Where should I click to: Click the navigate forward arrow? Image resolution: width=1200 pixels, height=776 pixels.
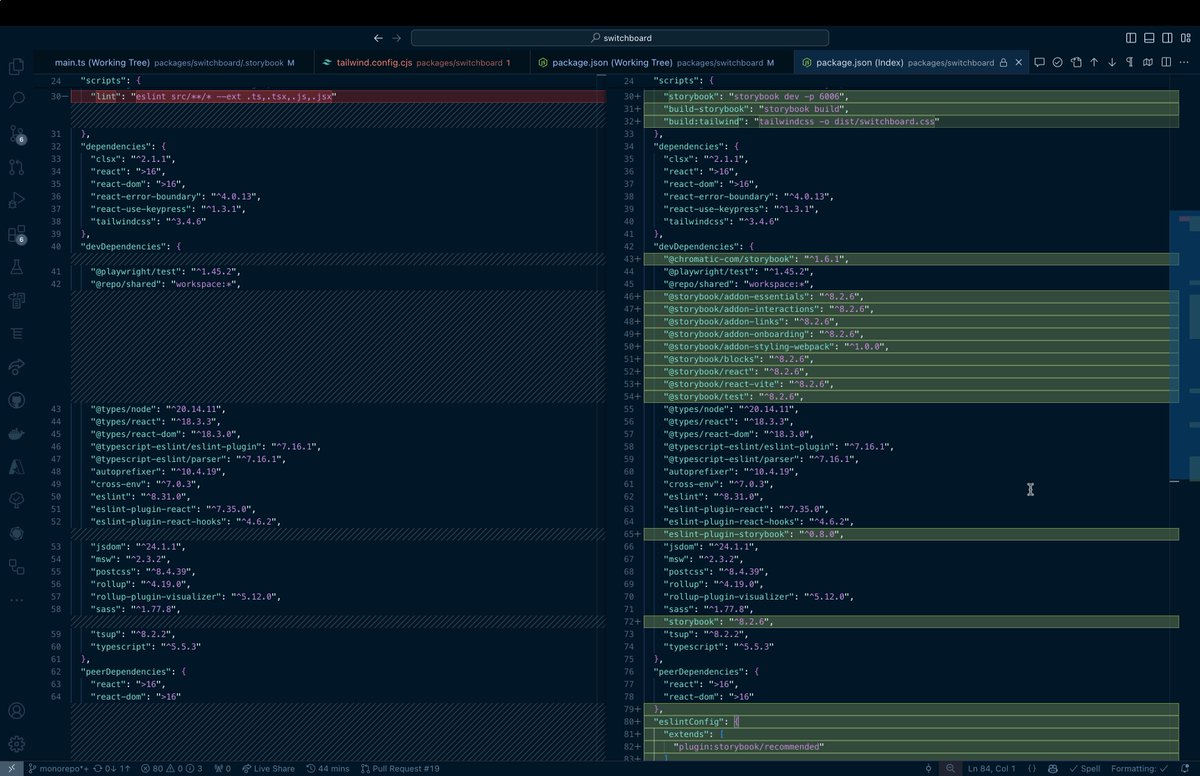click(397, 38)
